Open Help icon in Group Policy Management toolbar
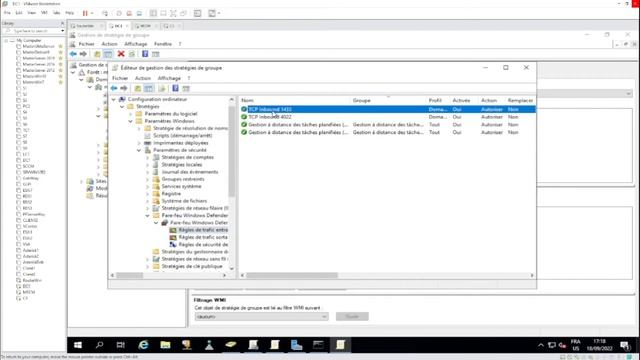The image size is (640, 360). pyautogui.click(x=145, y=54)
